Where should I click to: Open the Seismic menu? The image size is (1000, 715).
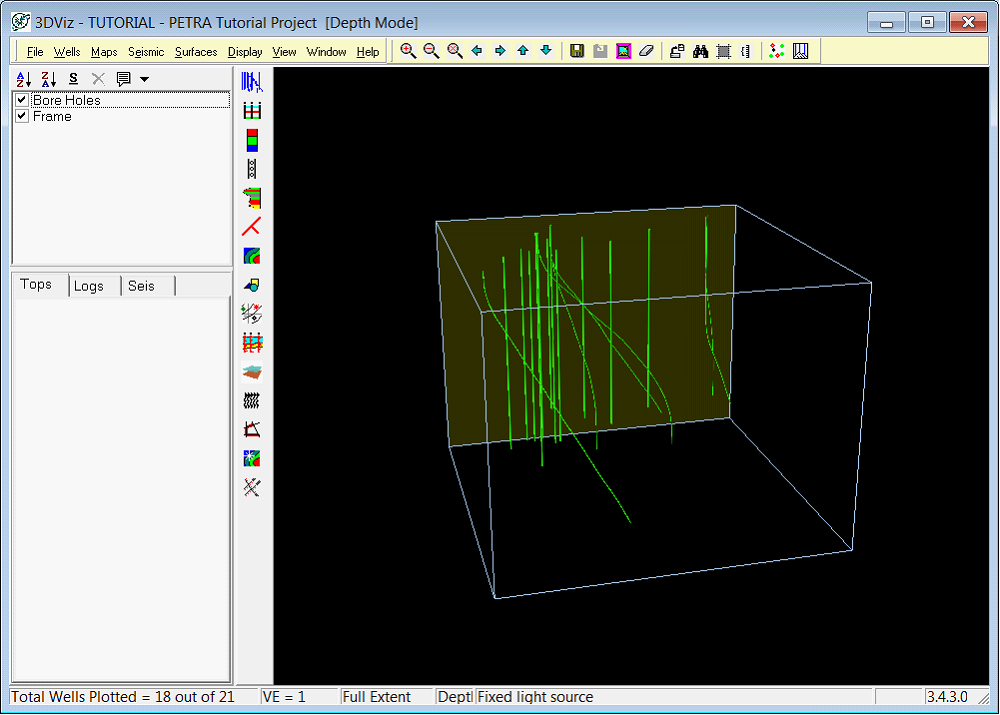point(146,52)
